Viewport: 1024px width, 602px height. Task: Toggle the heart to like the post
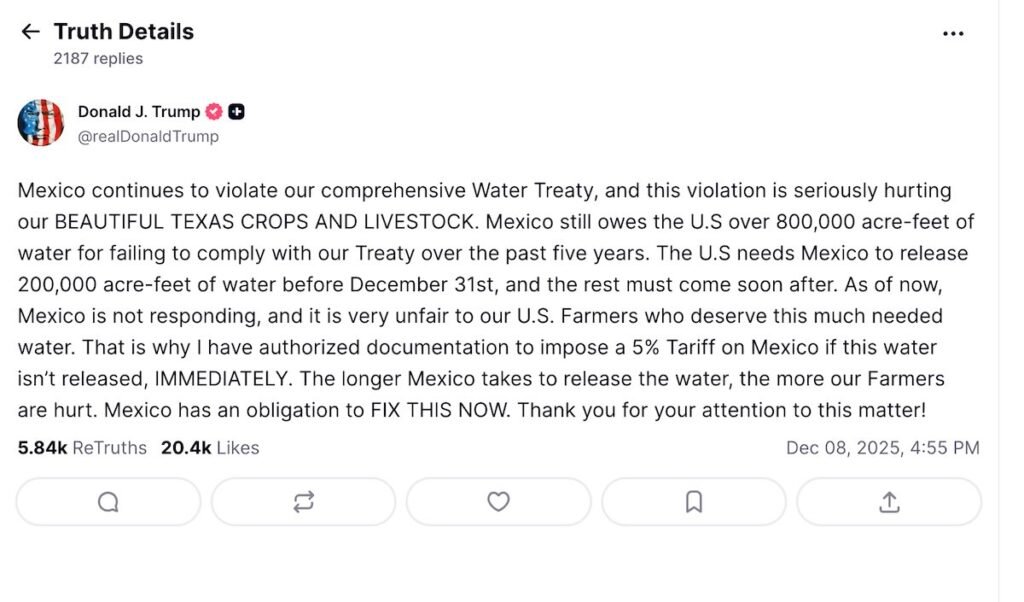tap(499, 502)
